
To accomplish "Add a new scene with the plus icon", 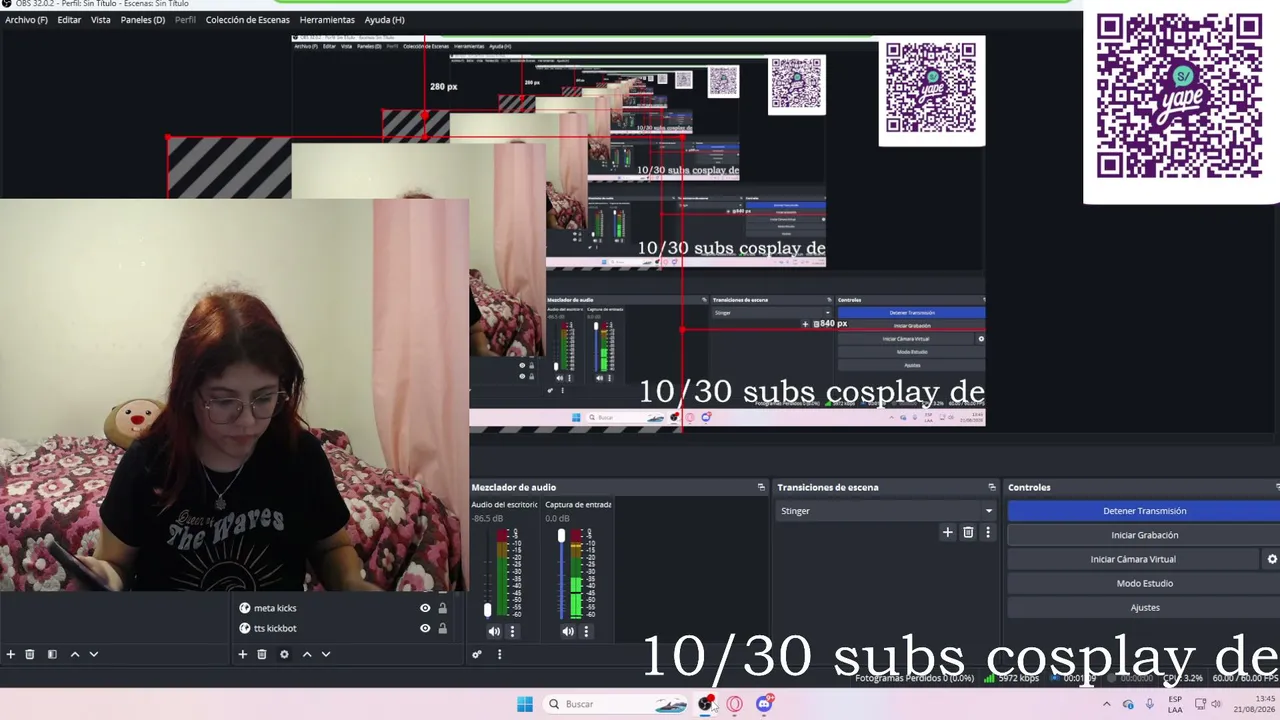I will pyautogui.click(x=11, y=654).
